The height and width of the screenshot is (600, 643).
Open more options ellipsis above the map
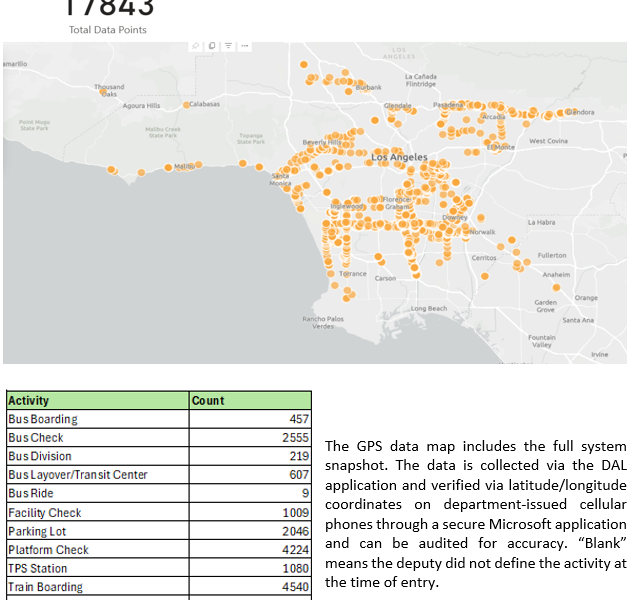[x=244, y=46]
